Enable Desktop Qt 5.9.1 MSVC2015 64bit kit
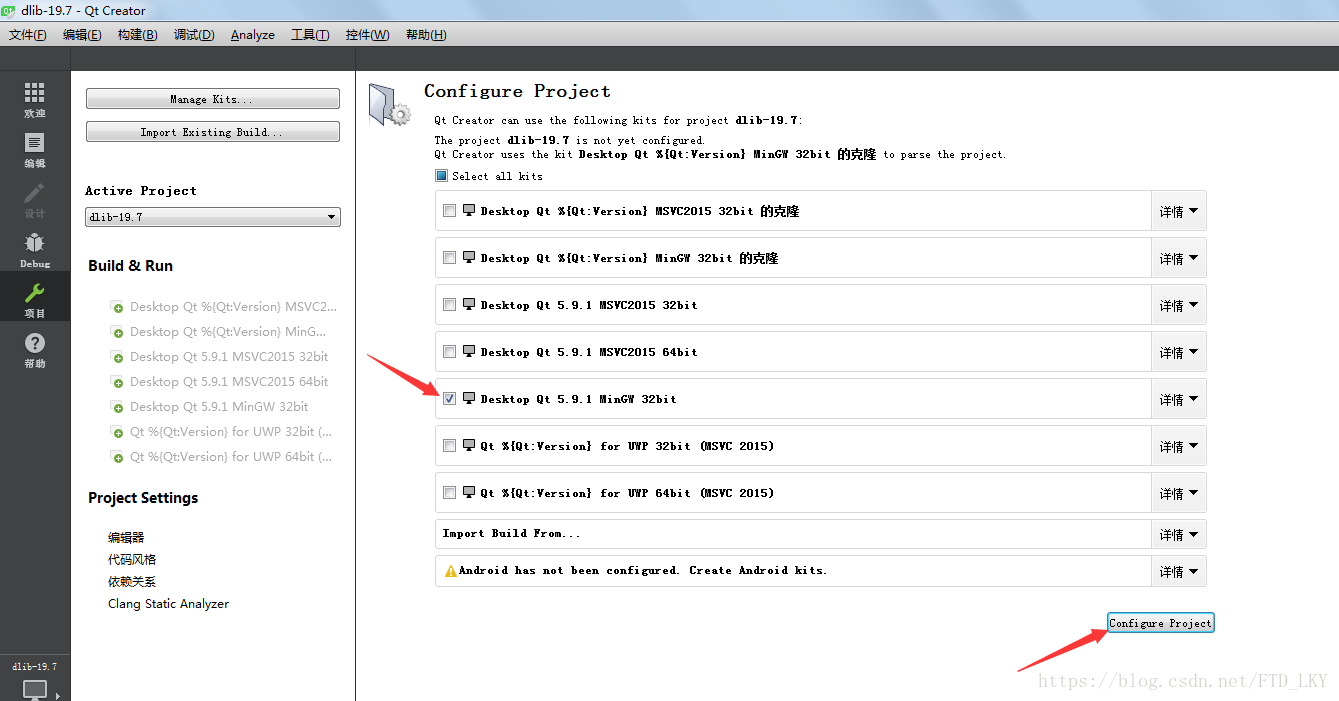The width and height of the screenshot is (1339, 701). pyautogui.click(x=450, y=352)
